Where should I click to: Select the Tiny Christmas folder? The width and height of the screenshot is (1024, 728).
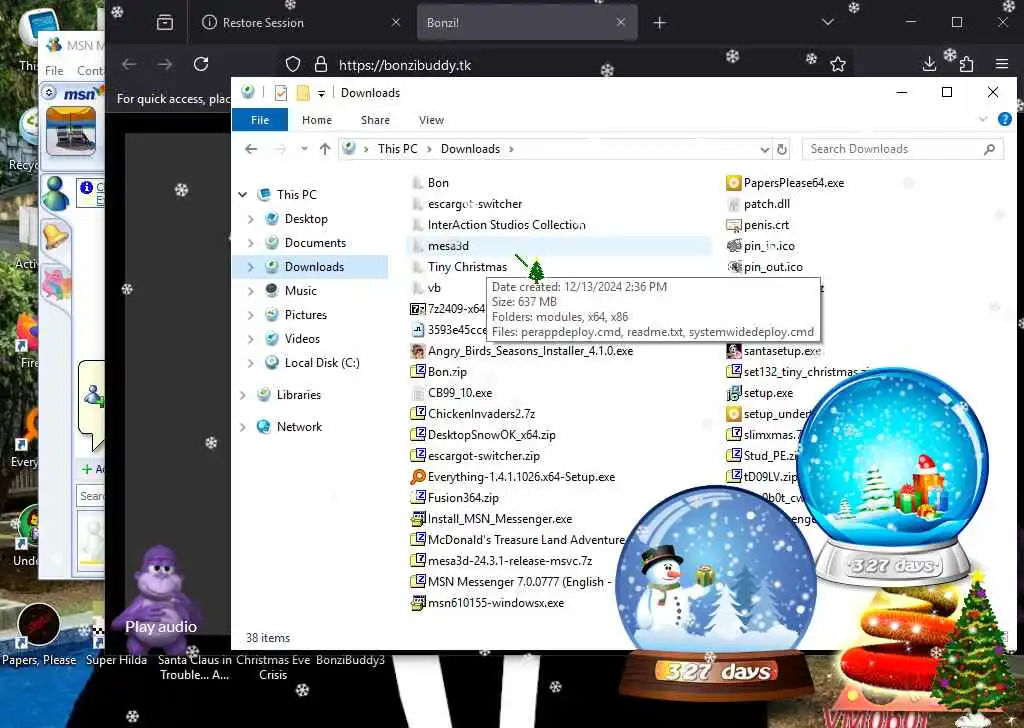click(467, 267)
